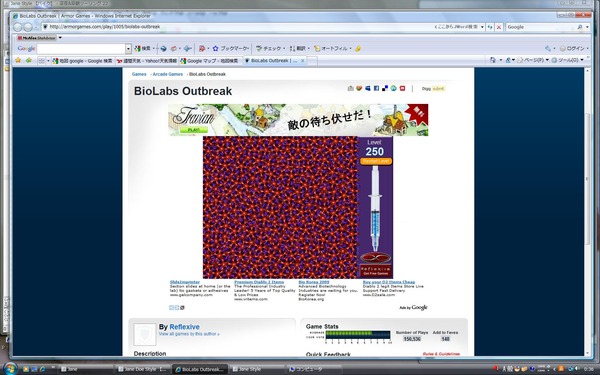The width and height of the screenshot is (600, 375).
Task: Click the IE Home command bar icon
Action: [x=492, y=60]
